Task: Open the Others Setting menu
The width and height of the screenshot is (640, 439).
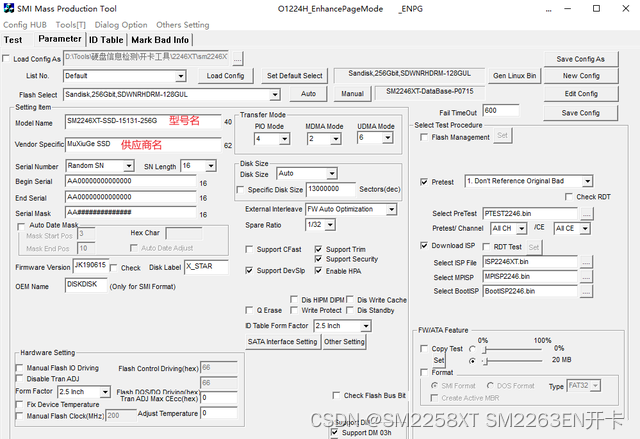Action: point(182,25)
